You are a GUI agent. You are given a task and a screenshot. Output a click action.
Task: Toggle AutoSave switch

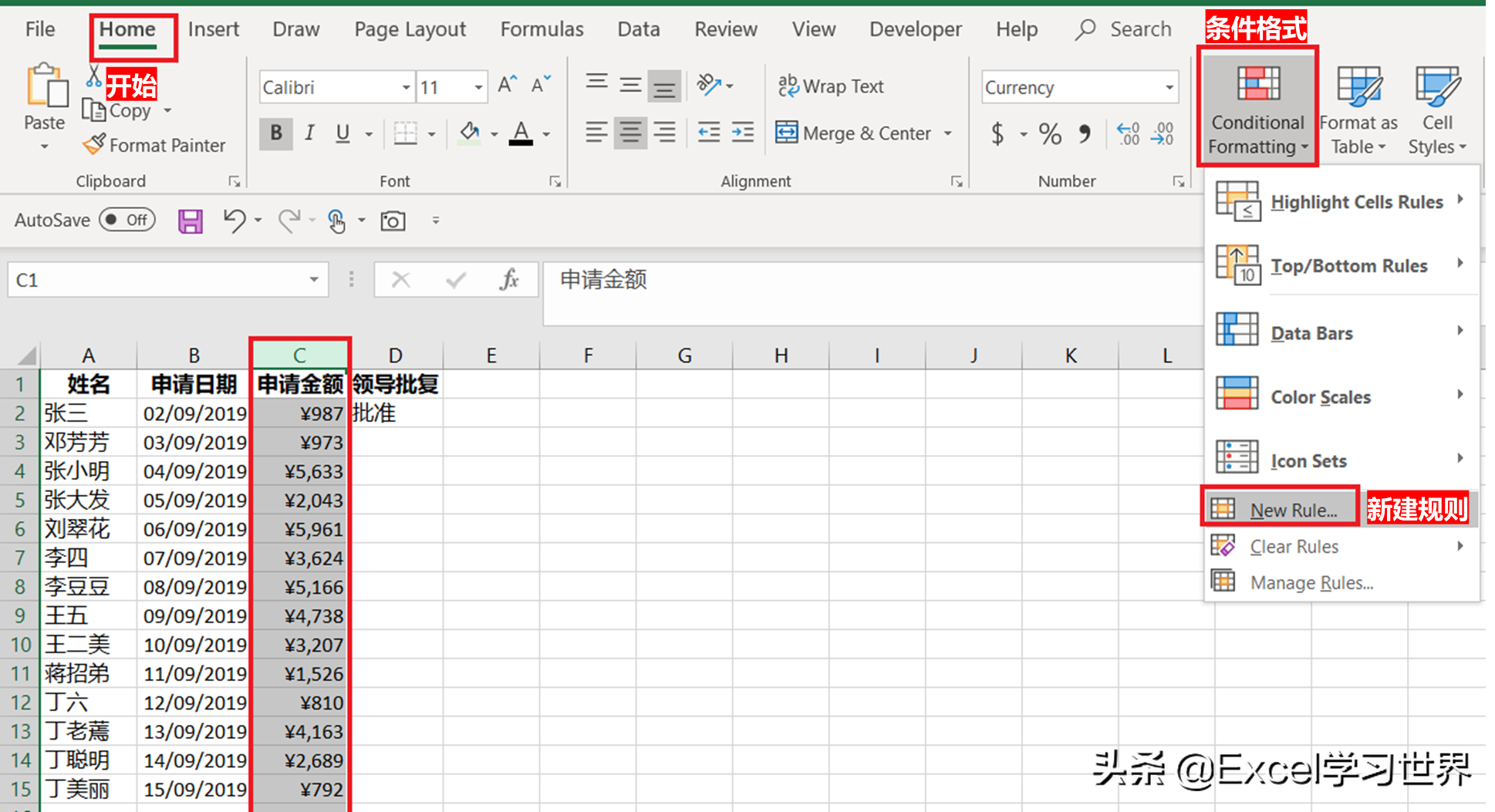(127, 220)
